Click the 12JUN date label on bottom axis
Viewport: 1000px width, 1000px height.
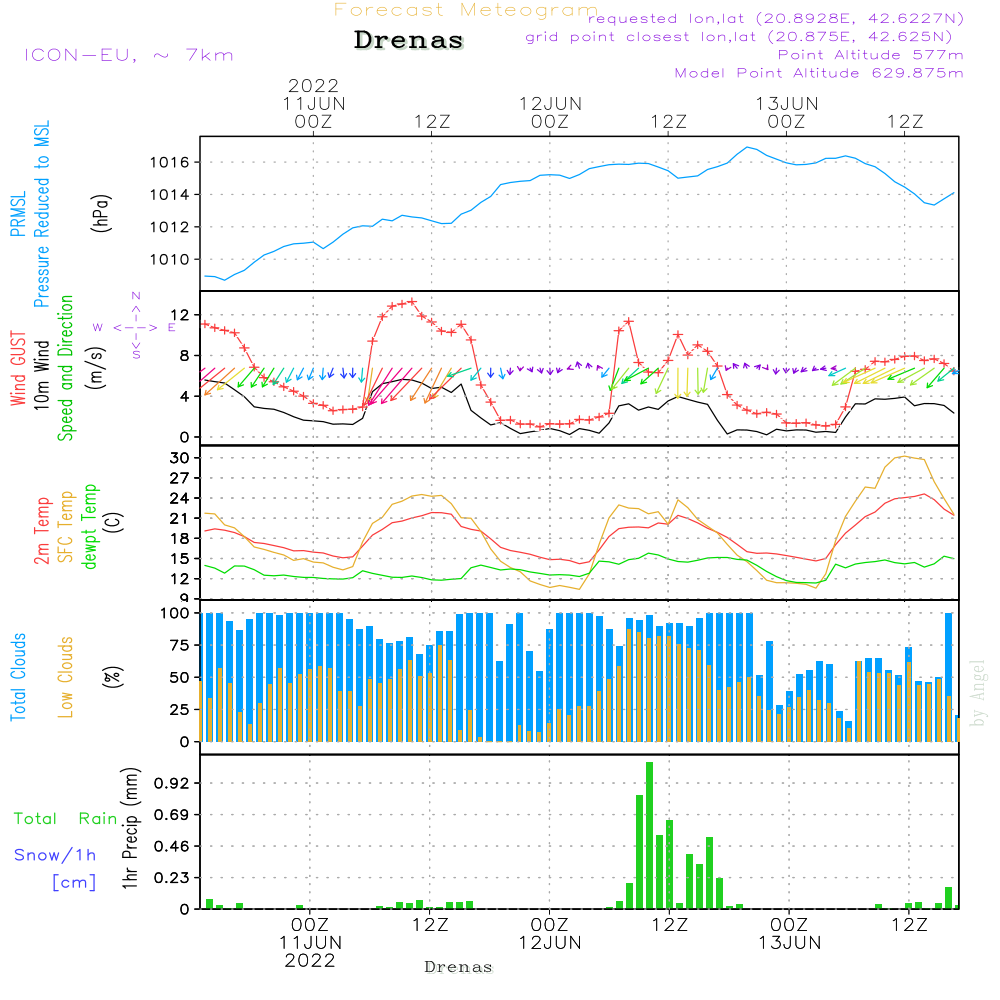(550, 942)
